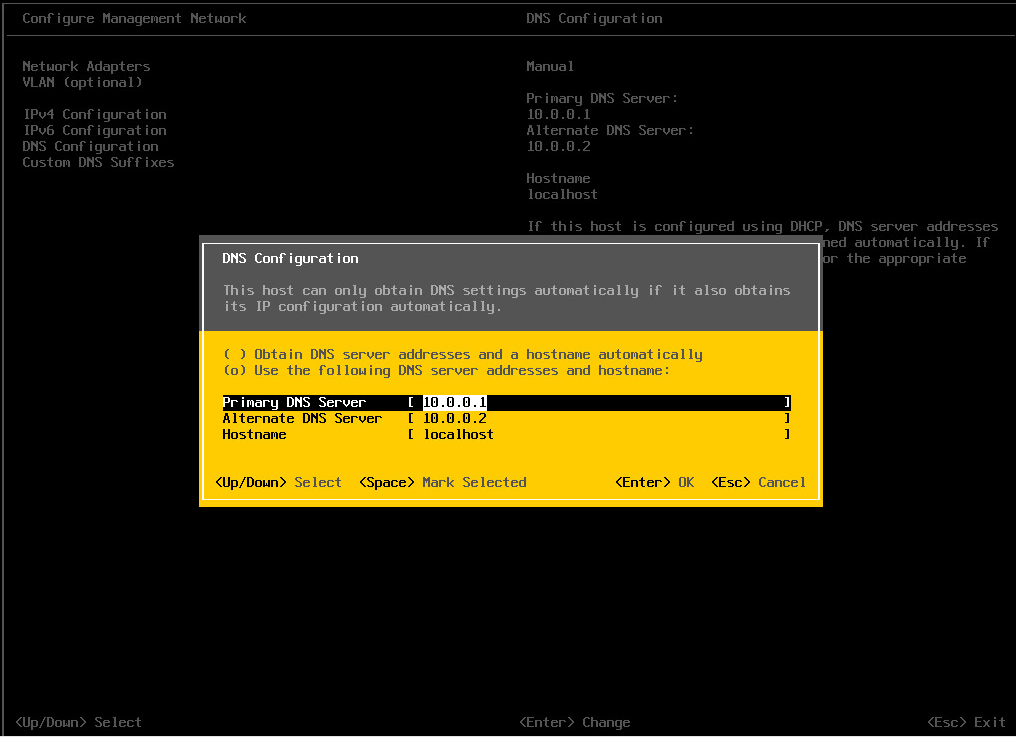
Task: Choose IPv4 Configuration from the menu
Action: [94, 114]
